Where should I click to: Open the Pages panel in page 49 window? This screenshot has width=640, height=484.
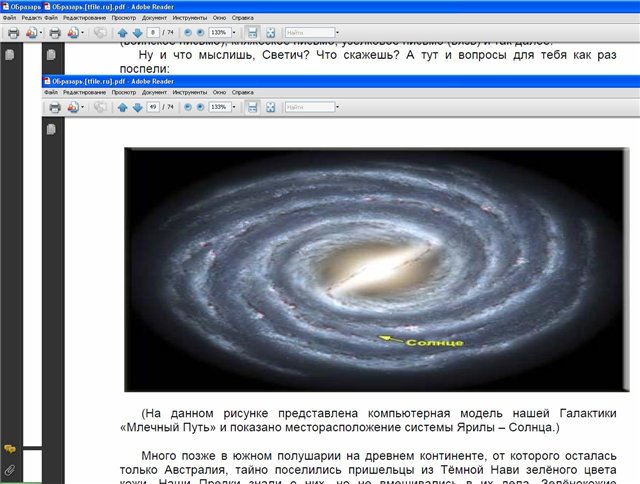[51, 129]
